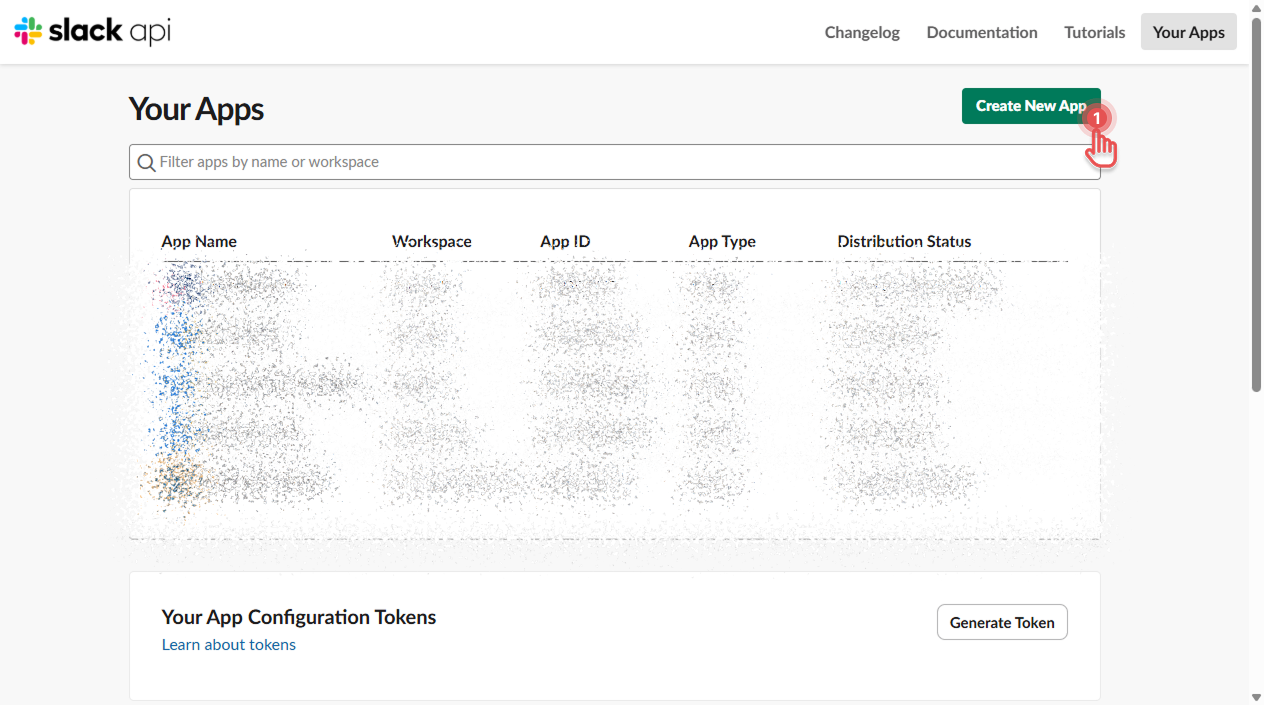Click the Workspace column header
The height and width of the screenshot is (705, 1264).
pyautogui.click(x=432, y=241)
